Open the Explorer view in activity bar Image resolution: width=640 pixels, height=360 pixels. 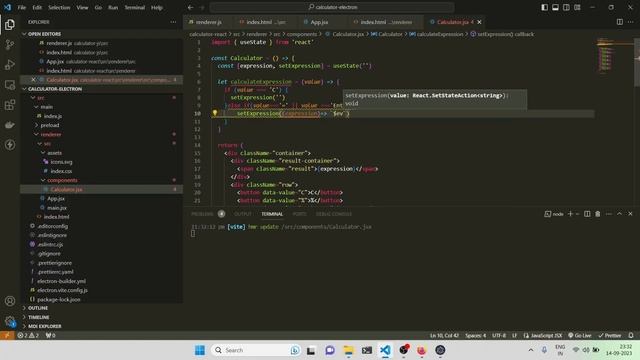(10, 25)
